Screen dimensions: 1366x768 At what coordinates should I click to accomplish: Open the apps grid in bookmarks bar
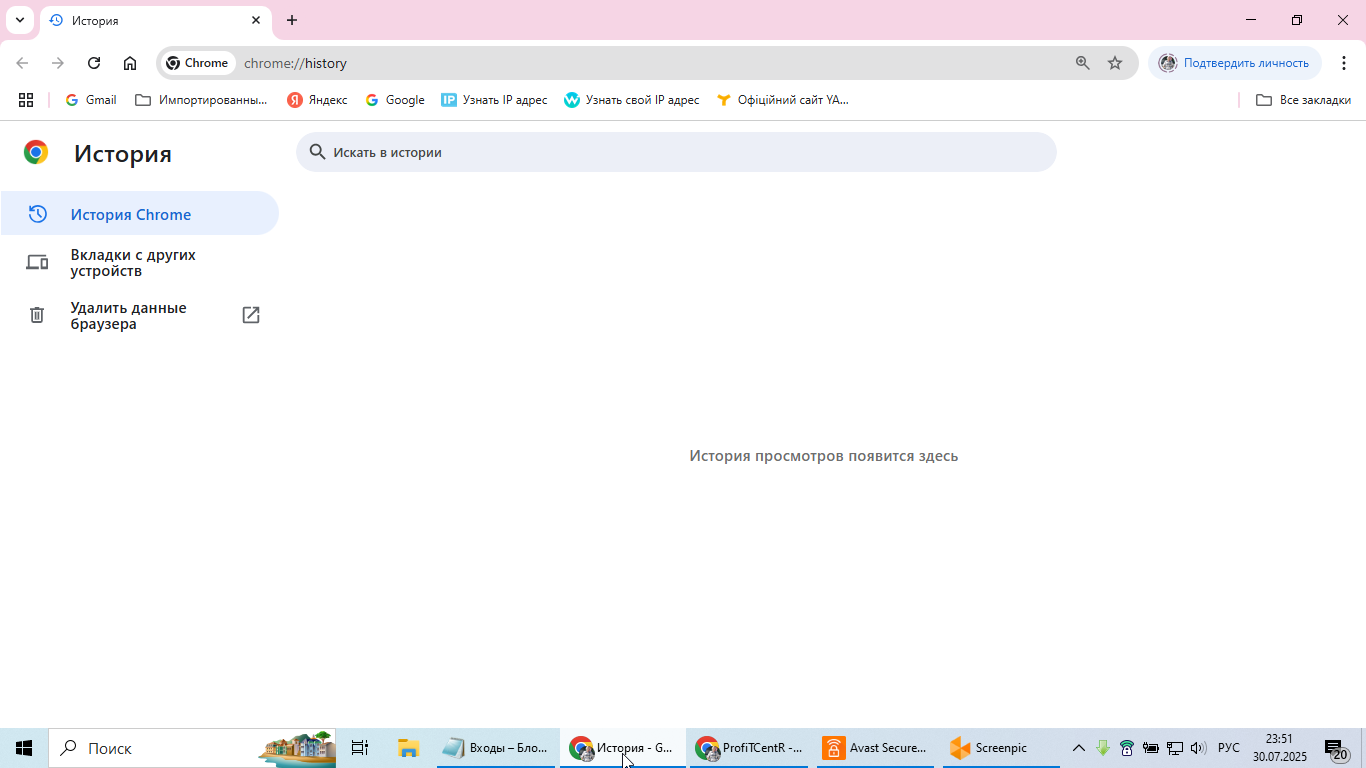(26, 100)
